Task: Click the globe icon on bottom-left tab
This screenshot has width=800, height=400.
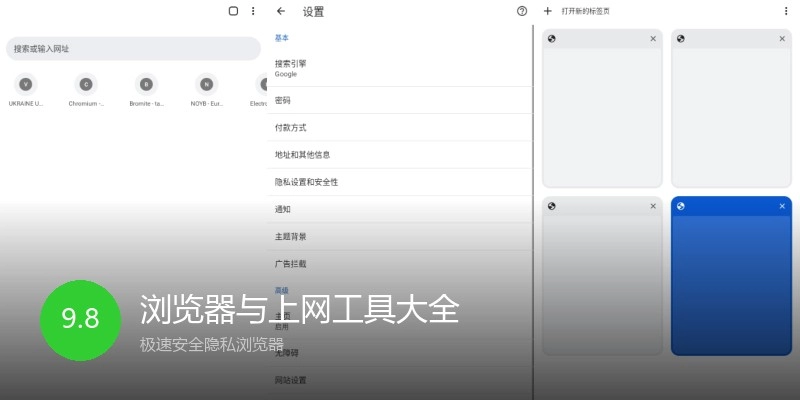Action: pos(552,206)
